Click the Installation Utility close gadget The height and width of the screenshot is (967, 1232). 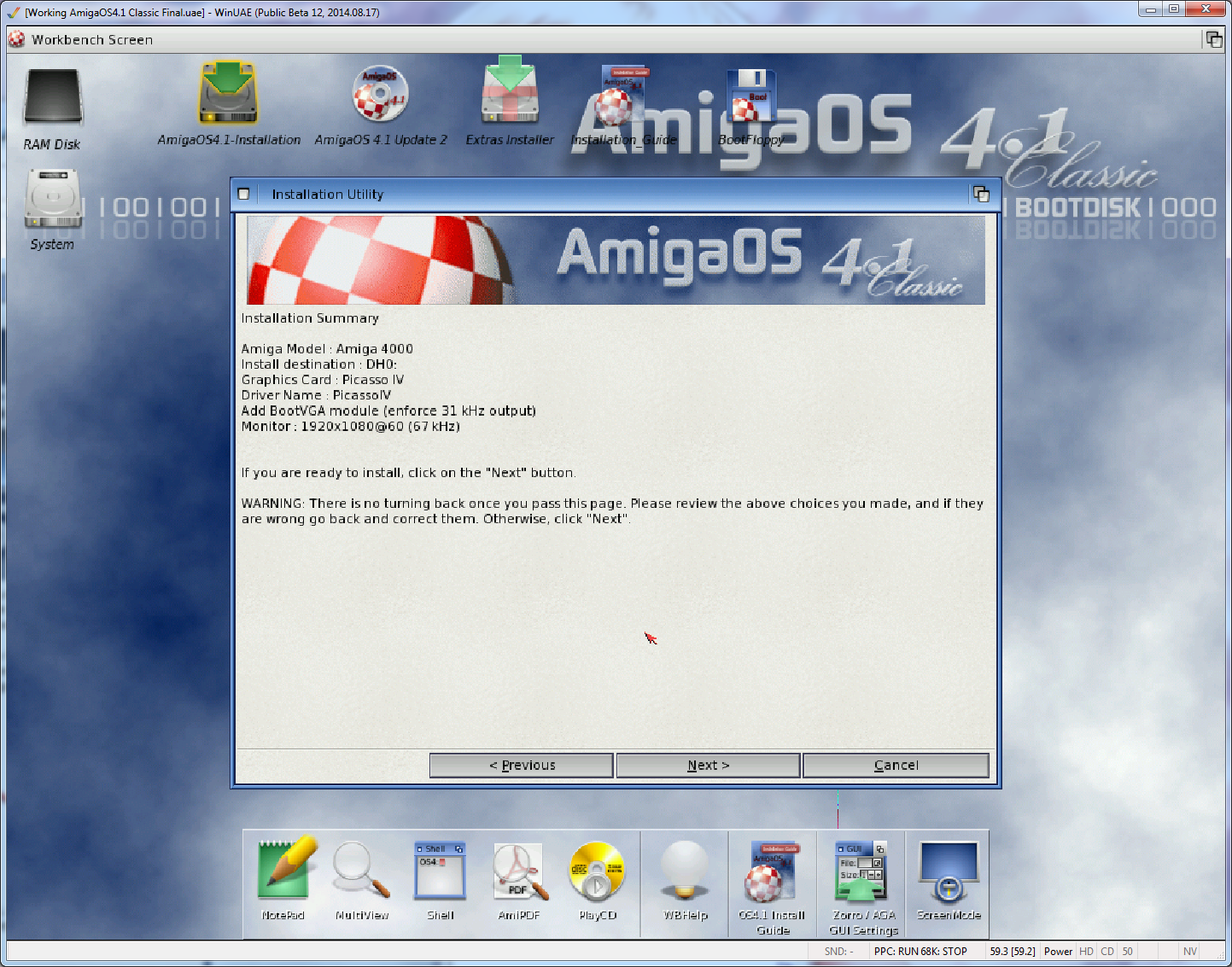pos(244,194)
